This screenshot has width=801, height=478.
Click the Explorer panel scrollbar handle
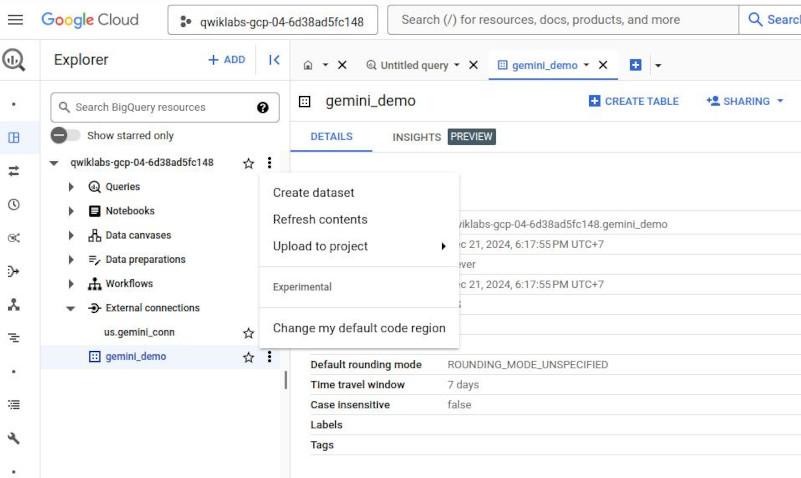[286, 380]
